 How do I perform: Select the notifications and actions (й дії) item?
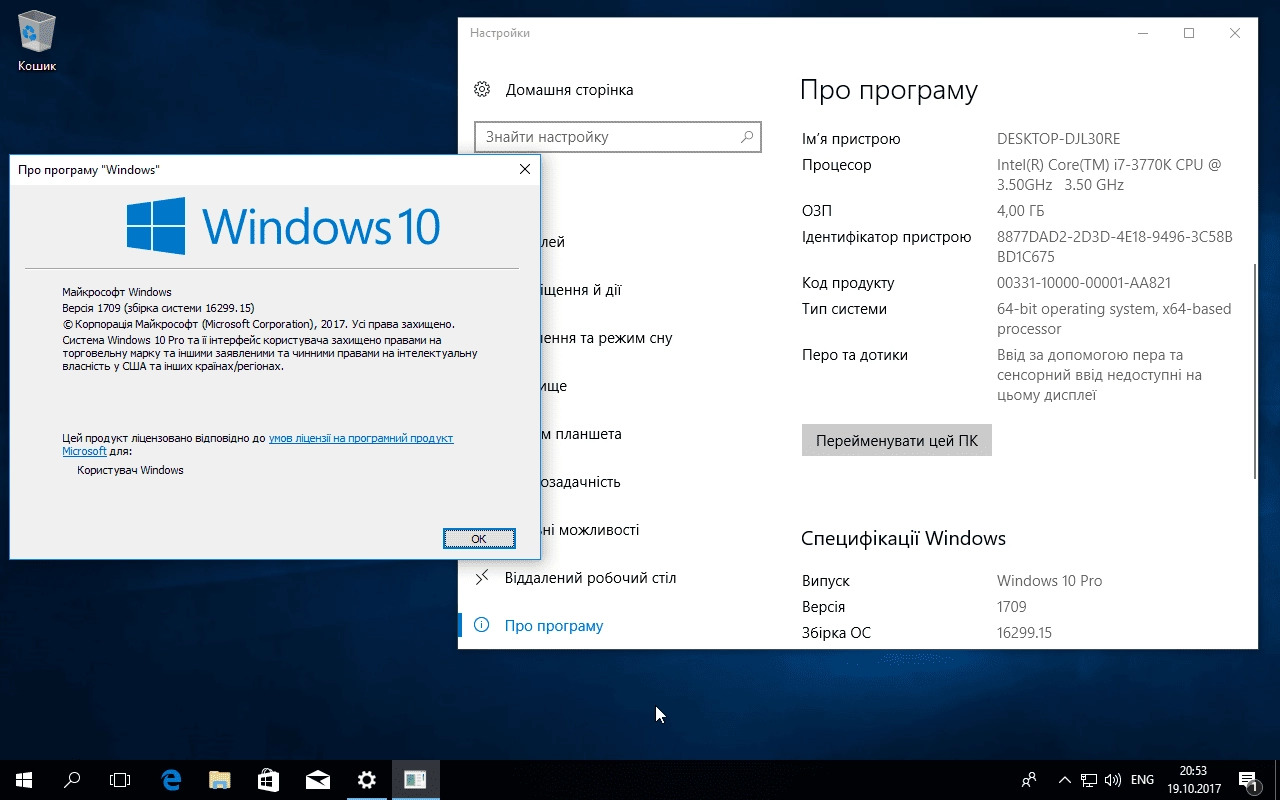pos(581,290)
